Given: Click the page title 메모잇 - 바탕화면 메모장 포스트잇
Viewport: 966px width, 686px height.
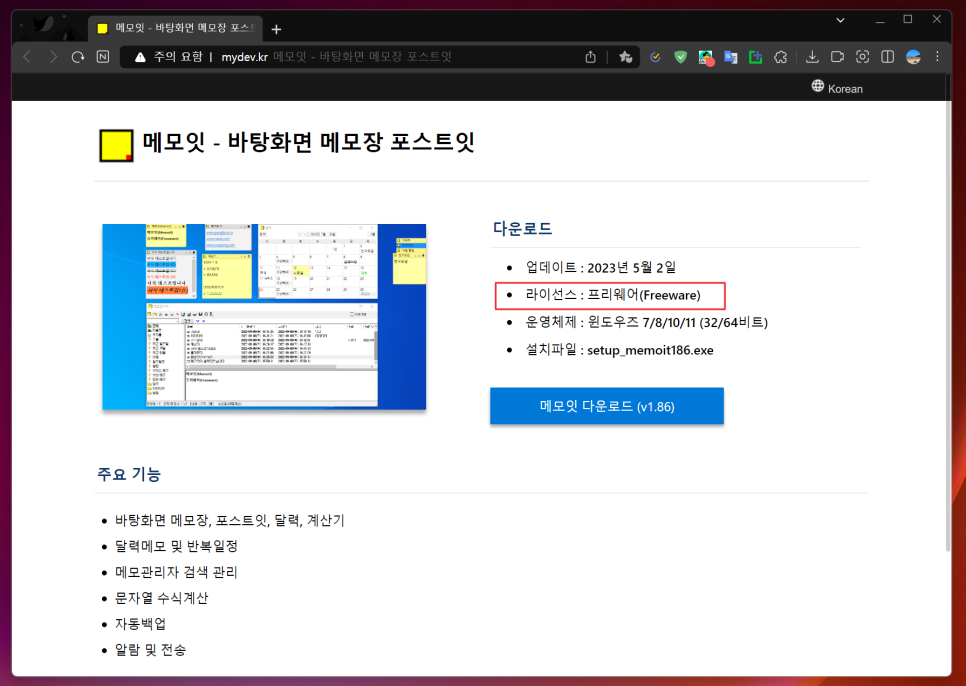Looking at the screenshot, I should click(309, 142).
